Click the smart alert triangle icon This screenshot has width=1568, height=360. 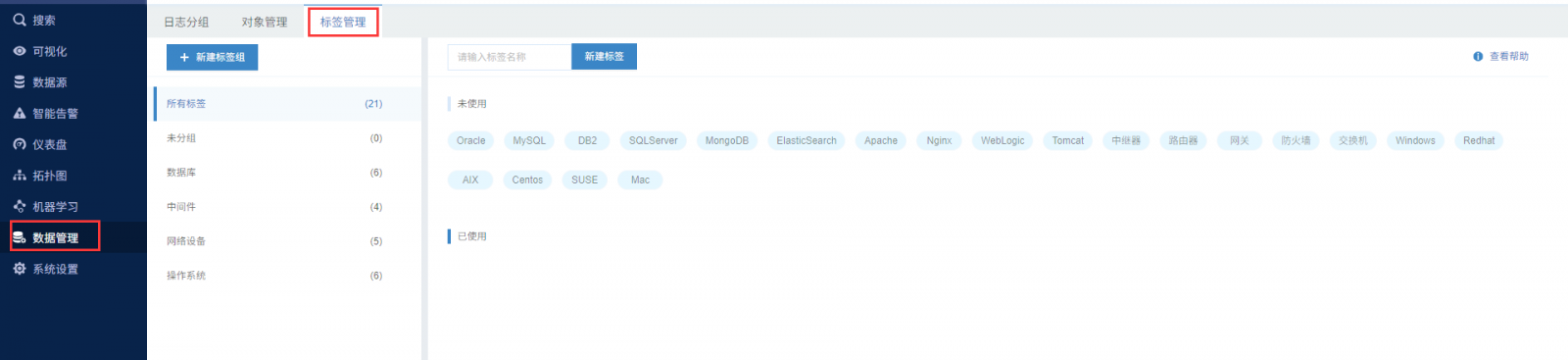(x=20, y=113)
